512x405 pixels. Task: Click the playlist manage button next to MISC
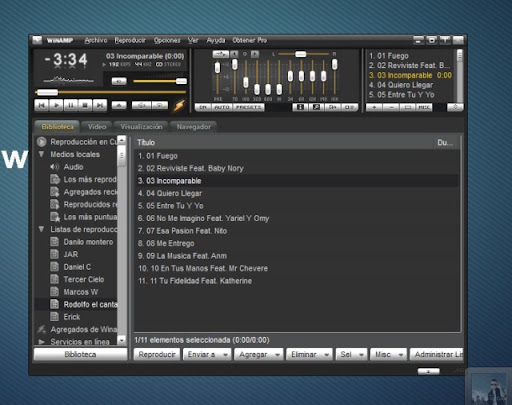point(455,107)
